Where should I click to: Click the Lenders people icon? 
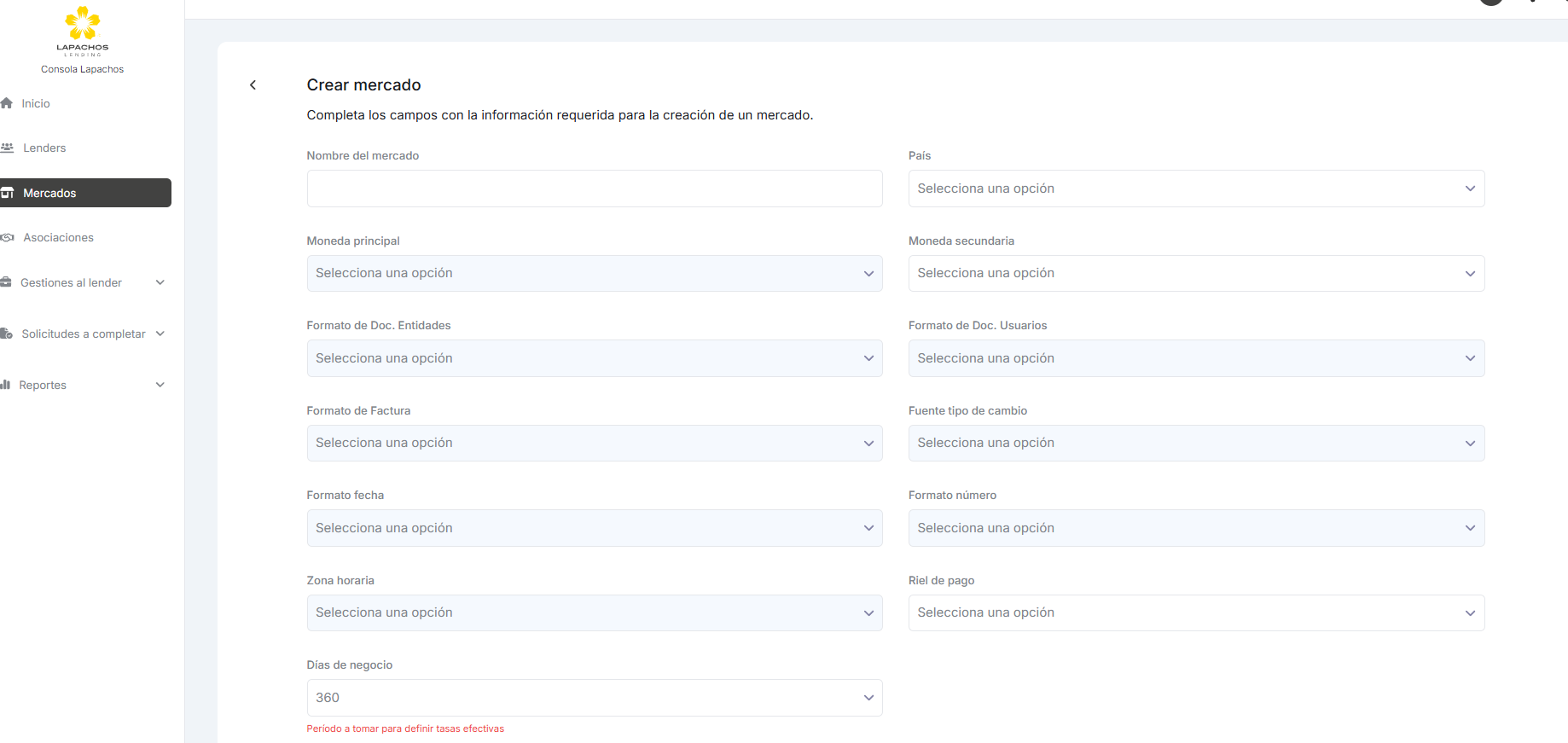click(7, 148)
